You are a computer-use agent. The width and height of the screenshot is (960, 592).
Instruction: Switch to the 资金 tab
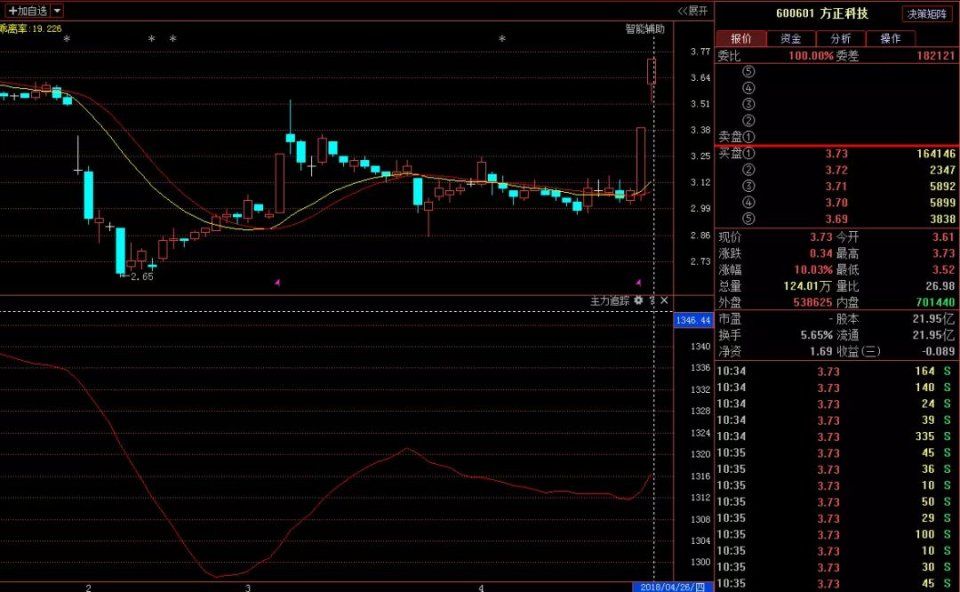[790, 38]
